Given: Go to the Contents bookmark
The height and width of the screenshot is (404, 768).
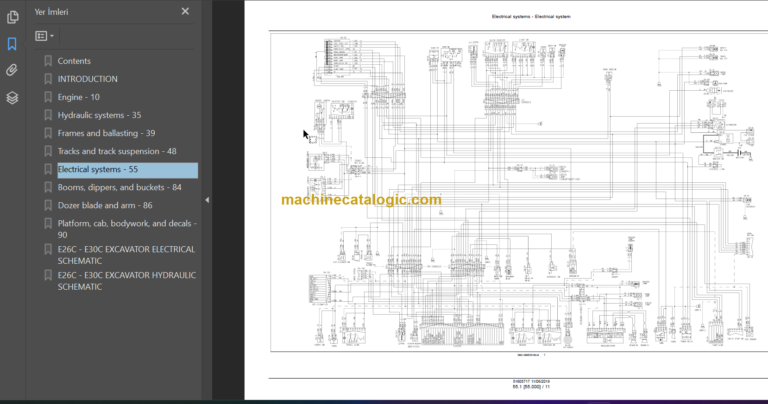Looking at the screenshot, I should click(x=74, y=61).
